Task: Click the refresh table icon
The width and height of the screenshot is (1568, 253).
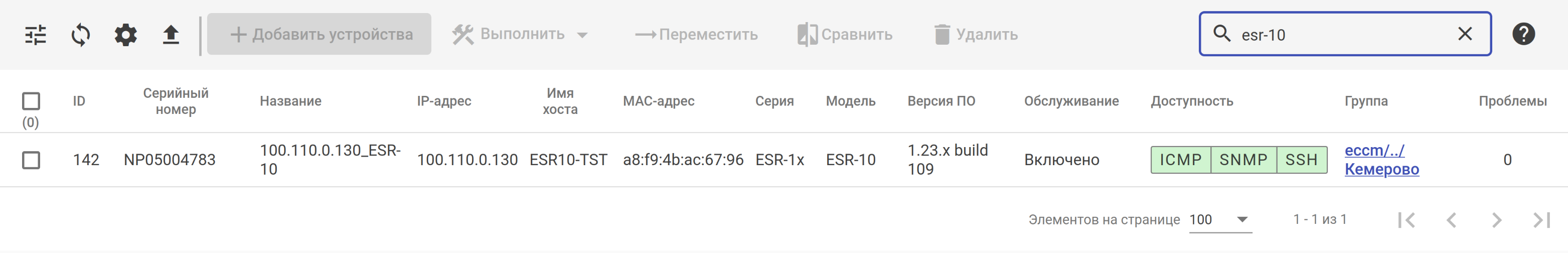Action: tap(80, 35)
